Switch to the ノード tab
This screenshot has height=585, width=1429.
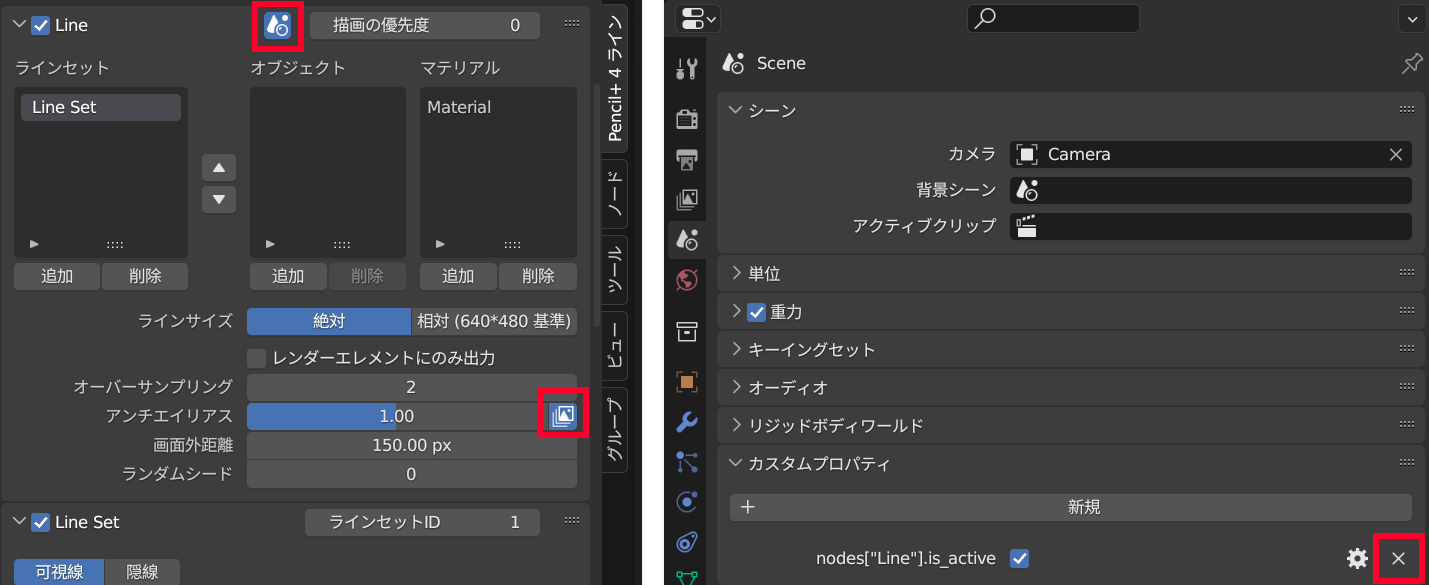tap(616, 193)
